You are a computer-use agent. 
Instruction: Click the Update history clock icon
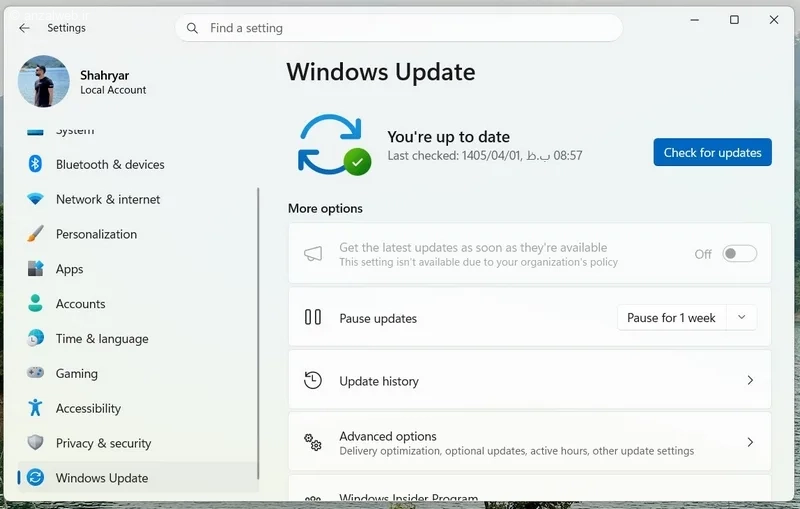313,380
